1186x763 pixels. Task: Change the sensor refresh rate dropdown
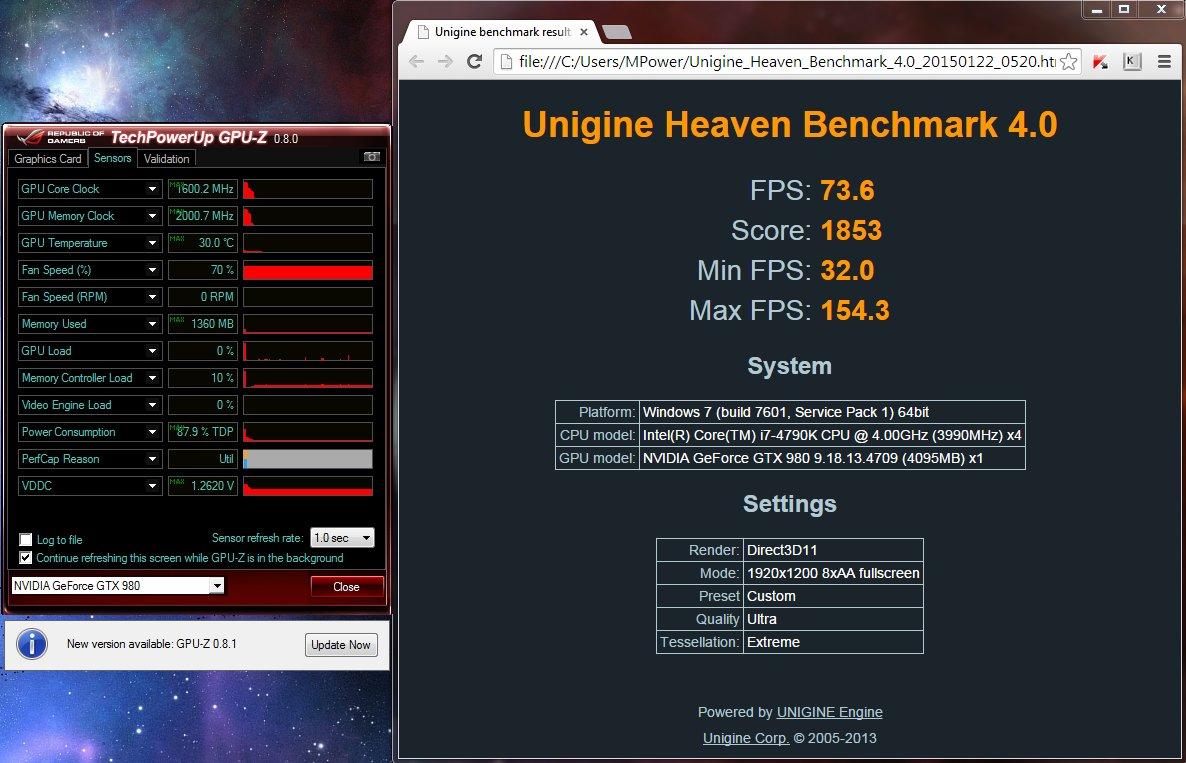pos(342,538)
